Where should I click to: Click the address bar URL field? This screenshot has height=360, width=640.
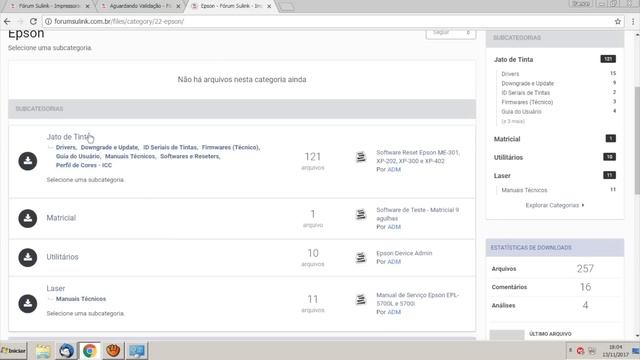327,21
